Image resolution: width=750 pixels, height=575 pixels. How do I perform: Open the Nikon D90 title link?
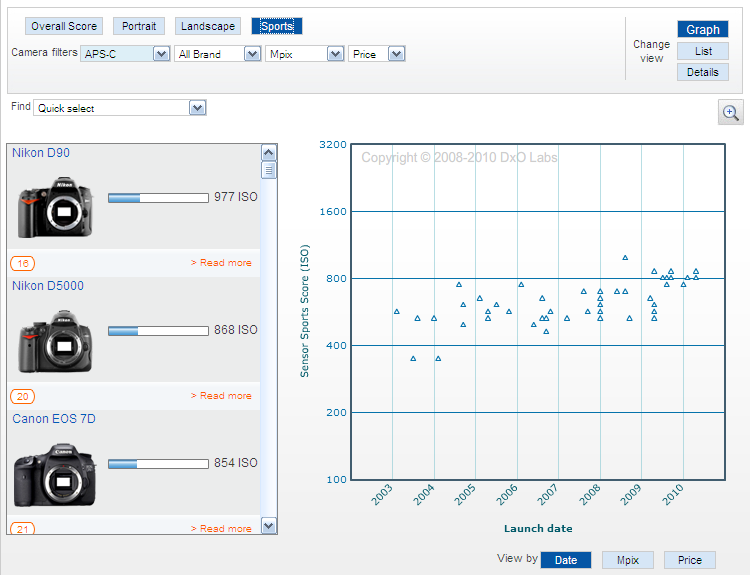click(x=41, y=153)
